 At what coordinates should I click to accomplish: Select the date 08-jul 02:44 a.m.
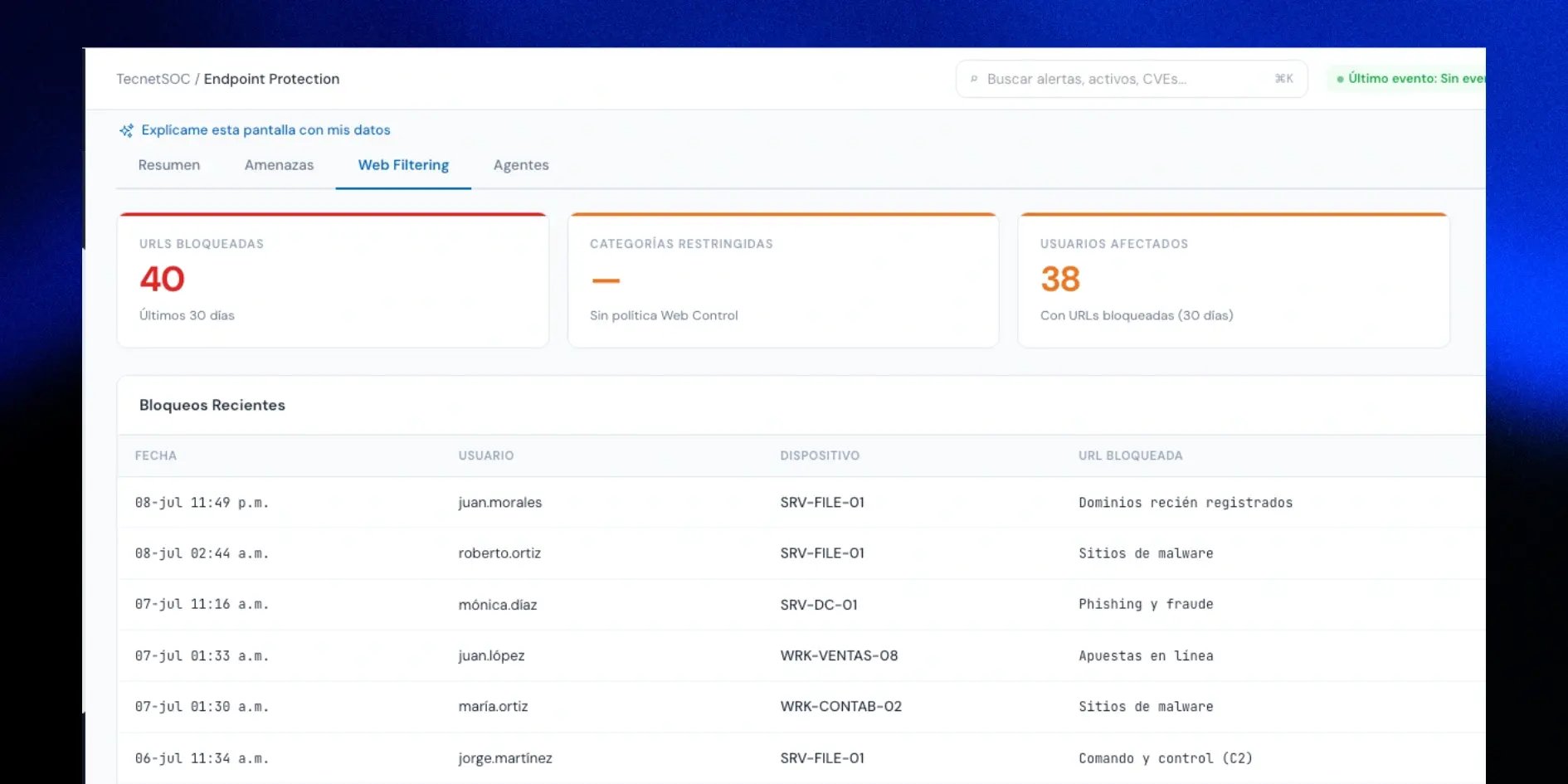(x=202, y=553)
